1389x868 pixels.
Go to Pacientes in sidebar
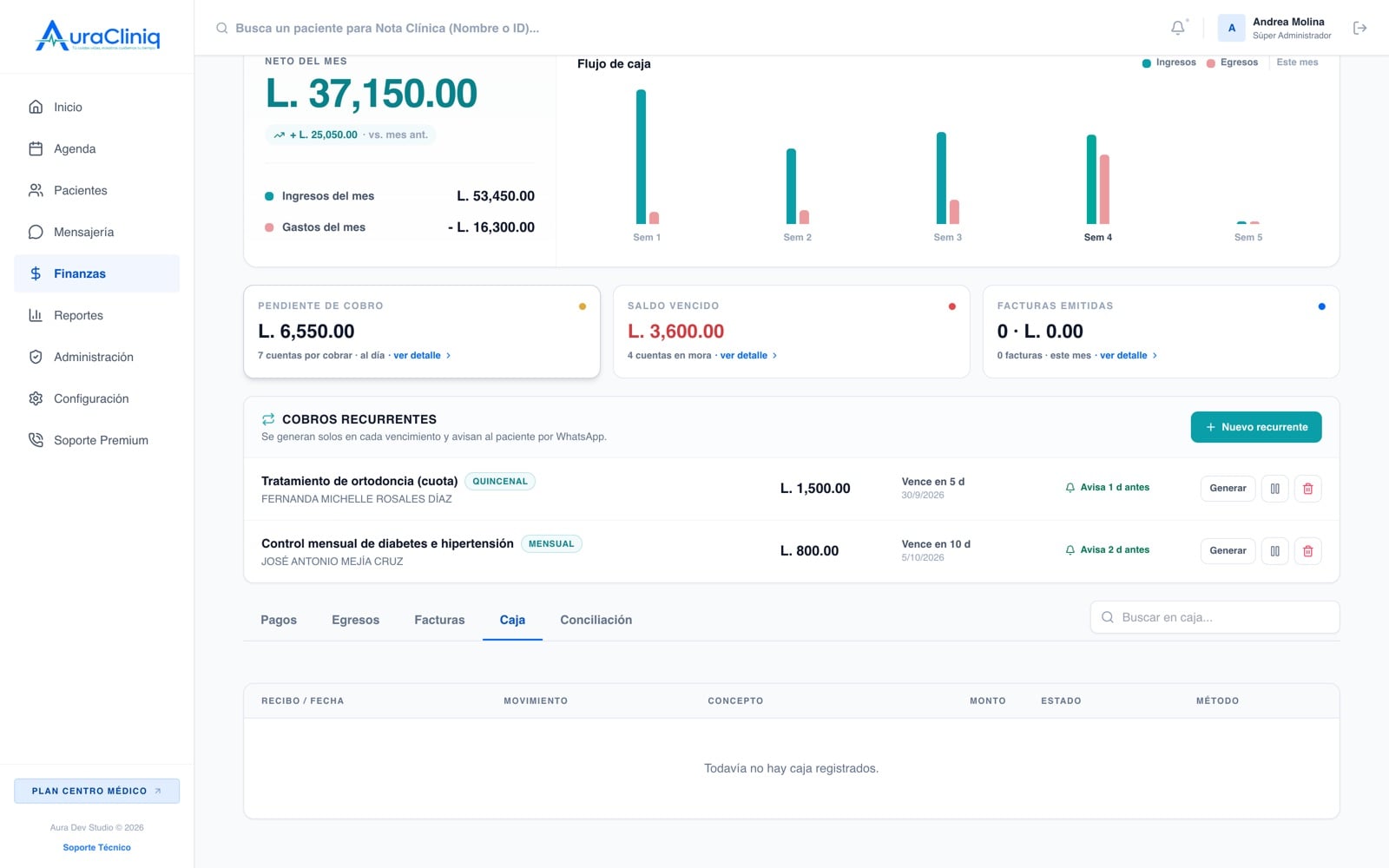96,190
